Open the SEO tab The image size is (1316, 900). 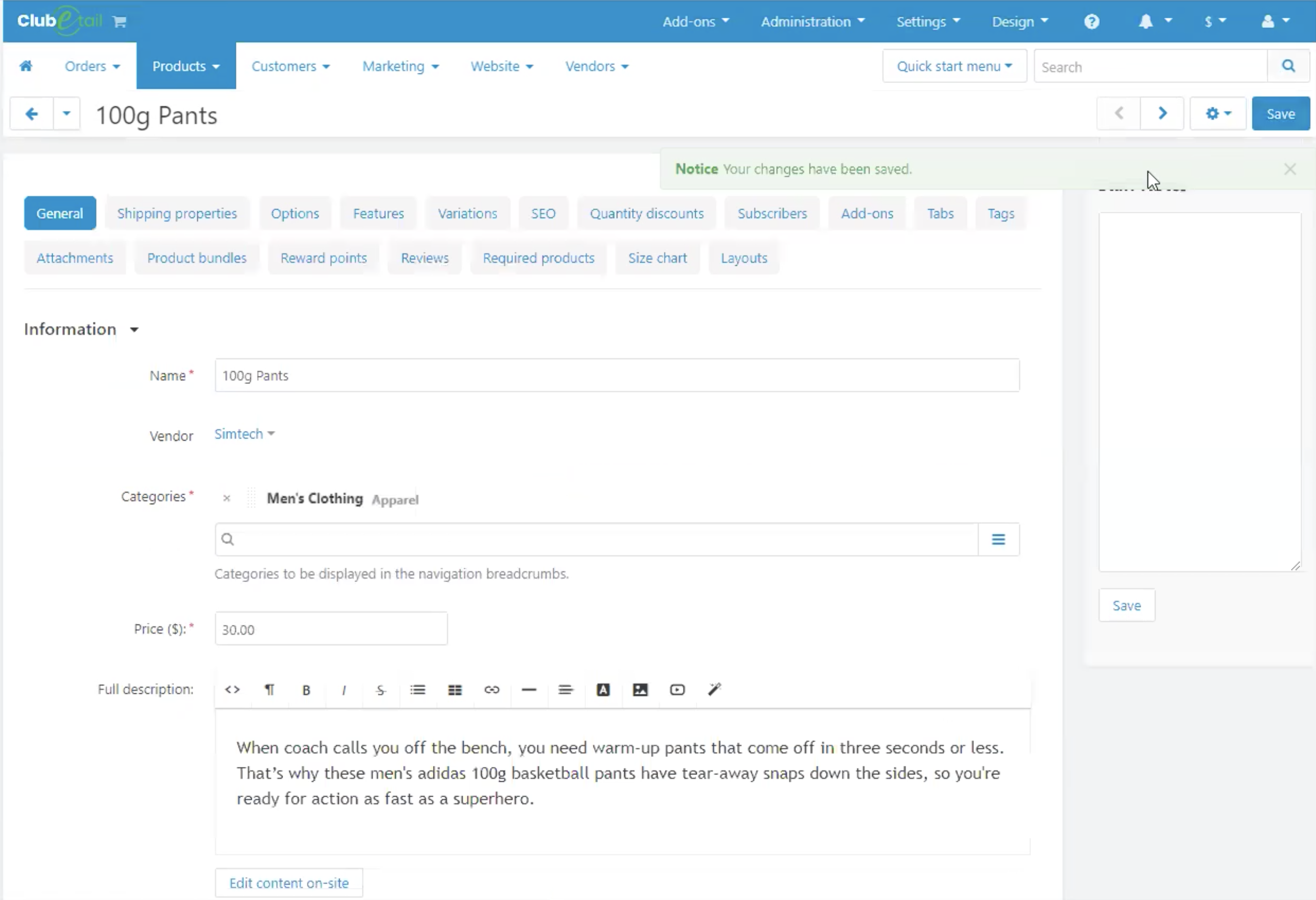(x=543, y=214)
